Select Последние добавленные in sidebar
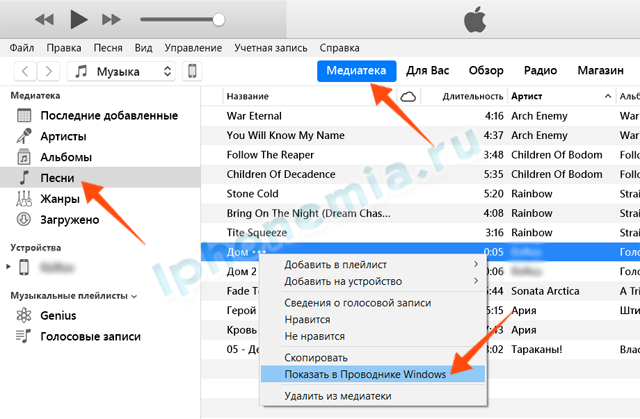640x419 pixels. point(109,115)
